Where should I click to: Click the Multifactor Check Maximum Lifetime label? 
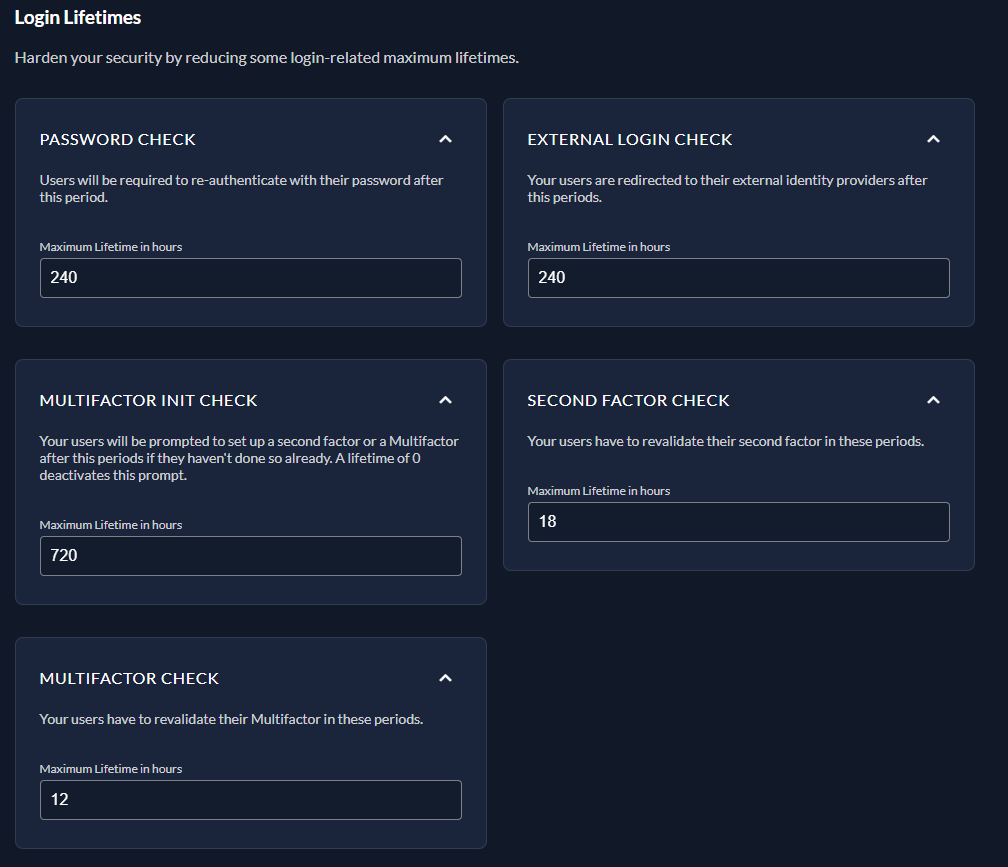(x=111, y=769)
